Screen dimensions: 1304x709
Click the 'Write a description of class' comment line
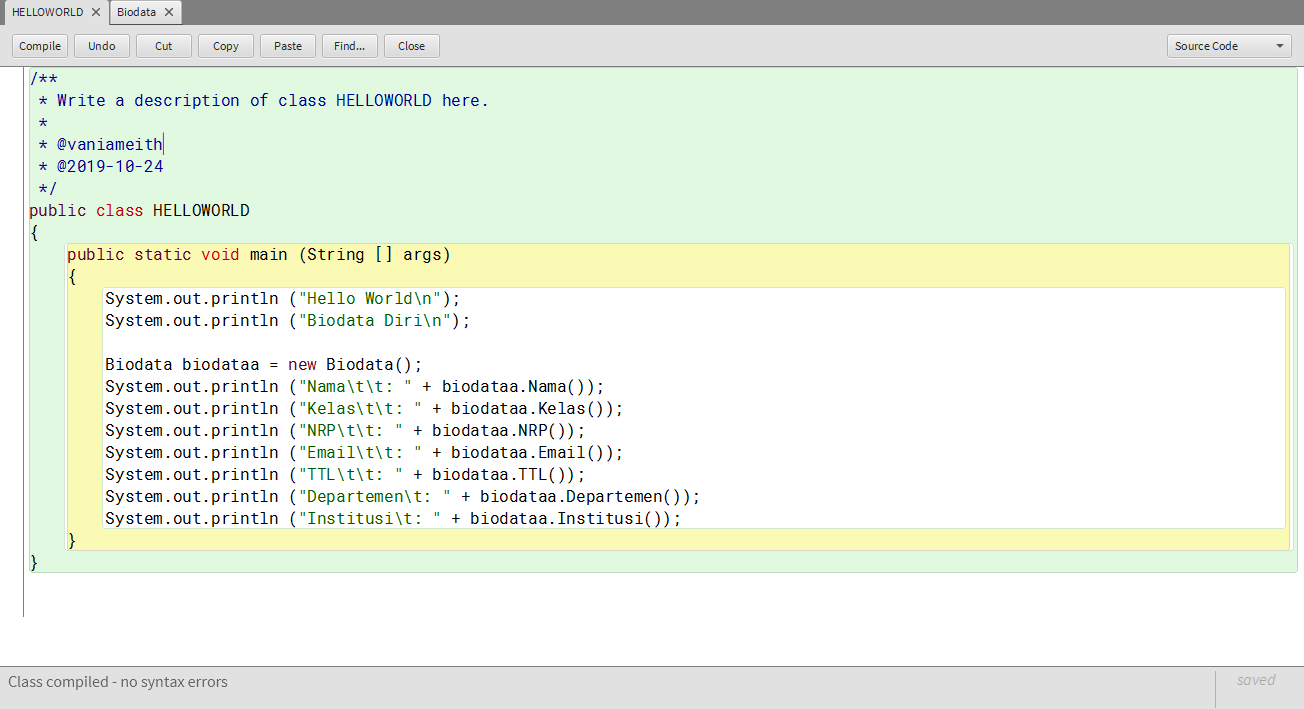[264, 100]
